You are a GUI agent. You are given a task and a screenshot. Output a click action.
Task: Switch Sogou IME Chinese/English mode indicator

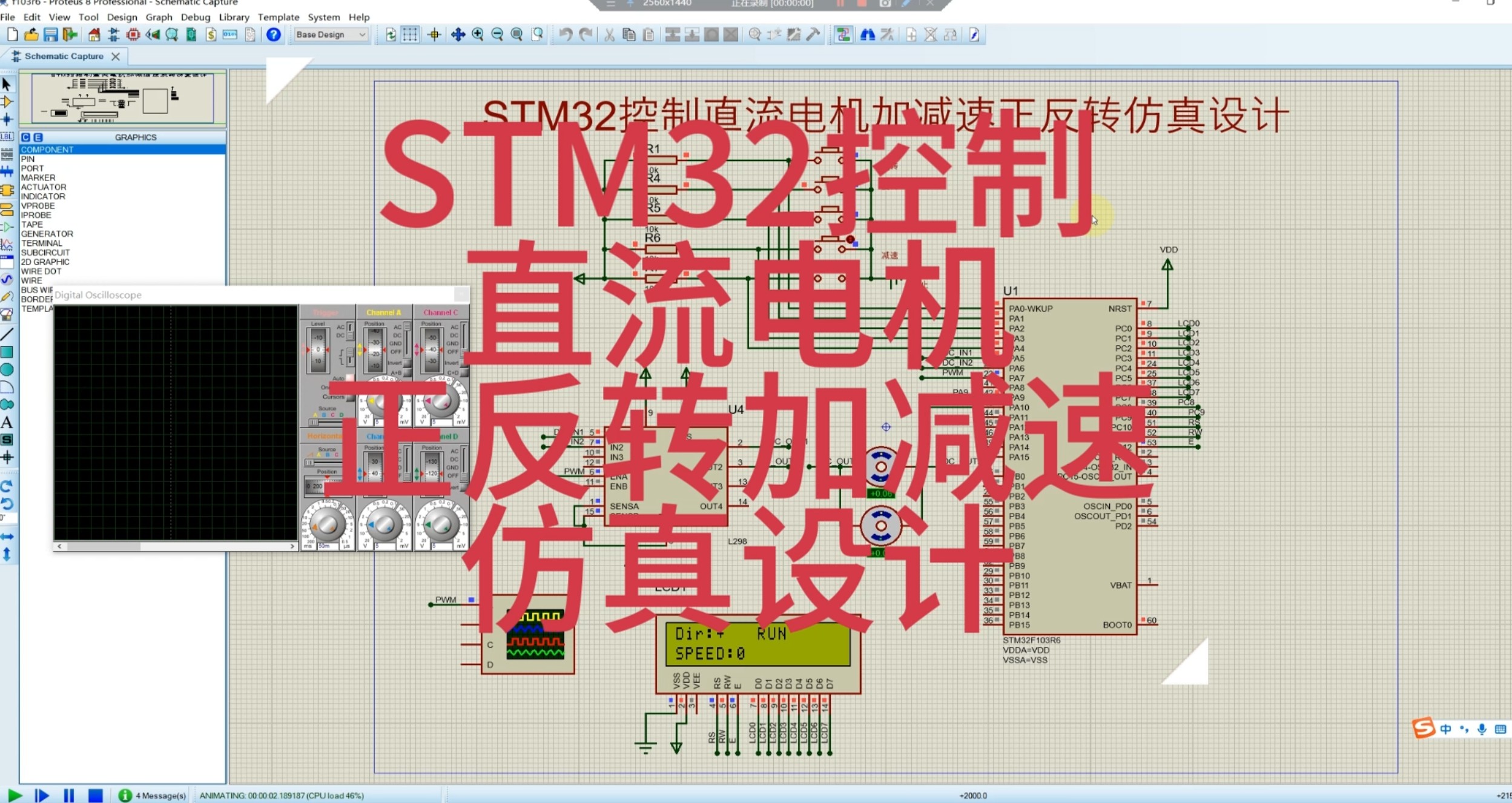tap(1445, 729)
